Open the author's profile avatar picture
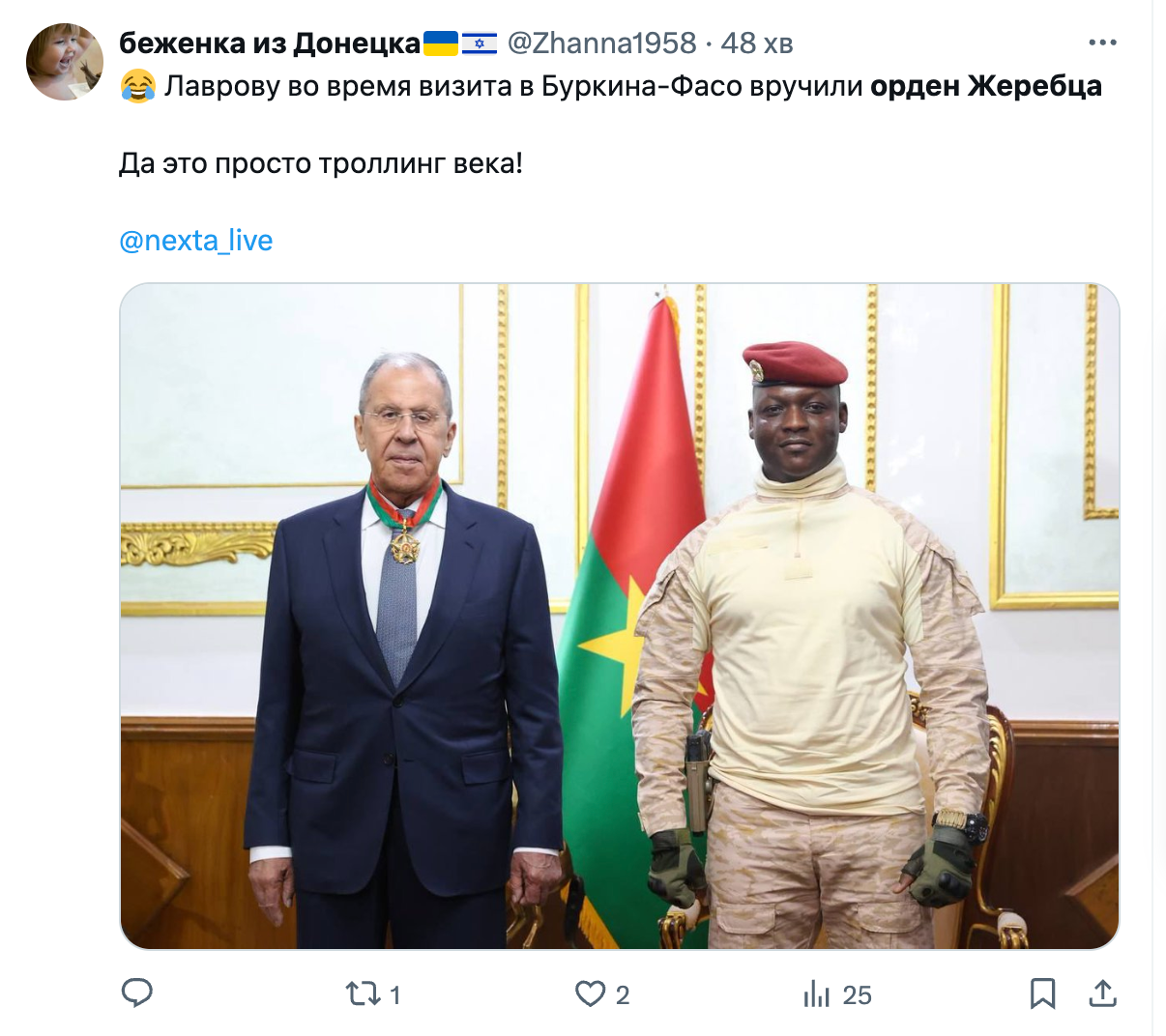The image size is (1166, 1036). point(65,63)
